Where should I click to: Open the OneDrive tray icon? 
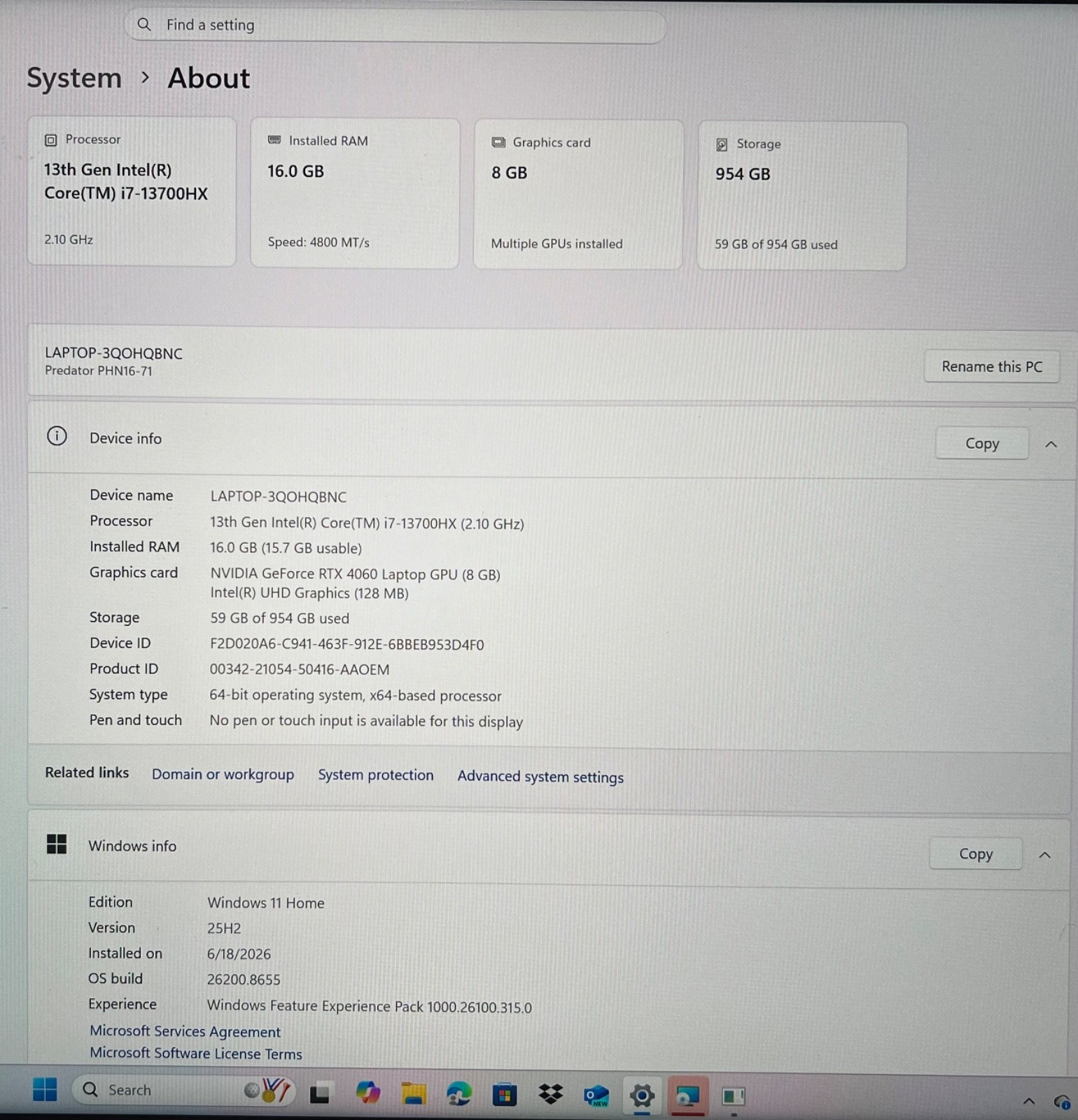(x=1062, y=1102)
